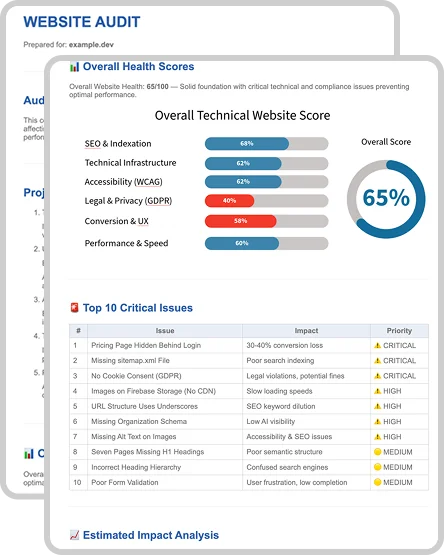This screenshot has width=444, height=555.
Task: Click the warning icon in the Missing Organization Schema row
Action: coord(377,421)
